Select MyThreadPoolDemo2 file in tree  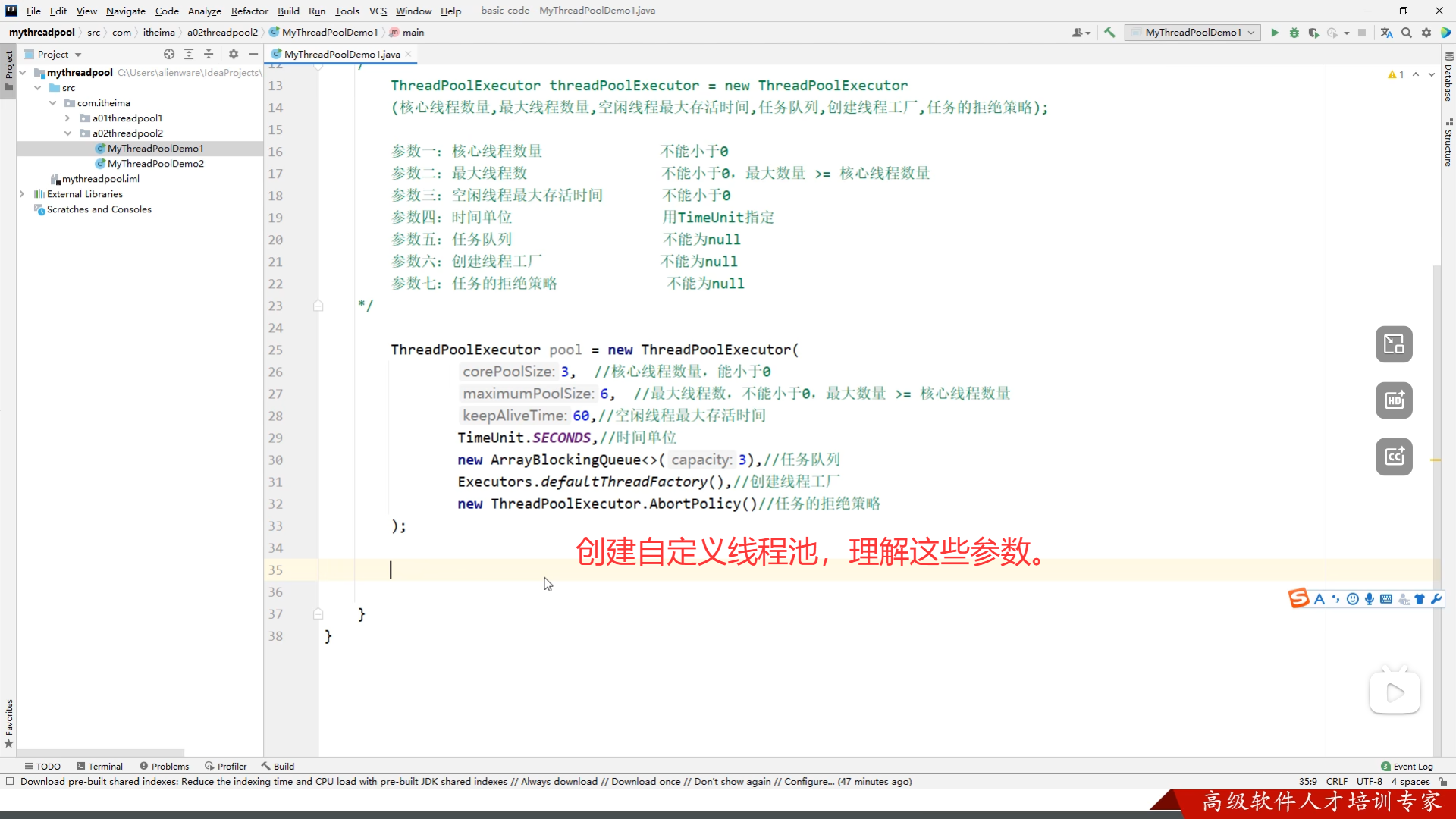(155, 164)
